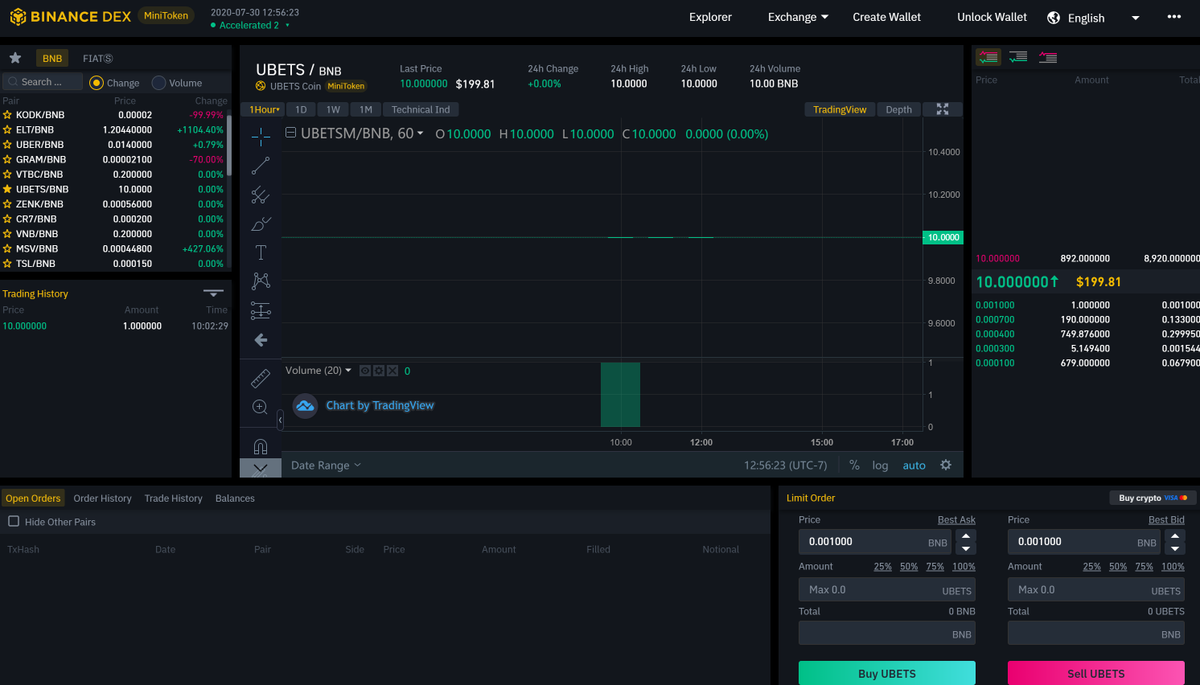Viewport: 1200px width, 685px height.
Task: Open the Explorer link
Action: coord(710,17)
